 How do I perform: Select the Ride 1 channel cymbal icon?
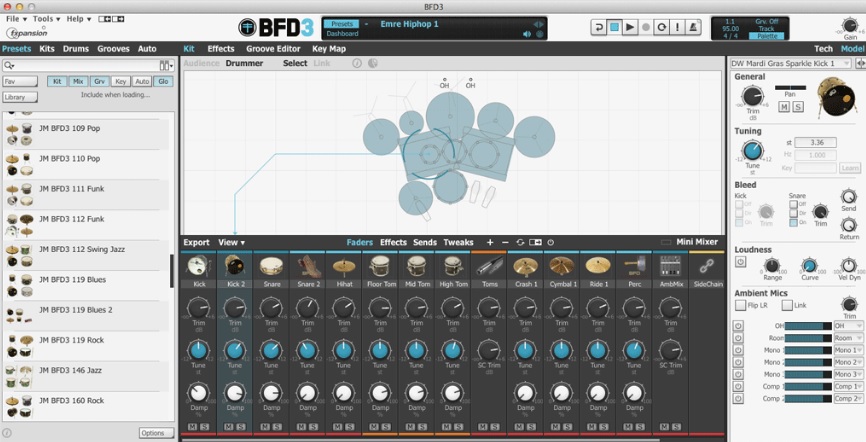click(x=598, y=266)
